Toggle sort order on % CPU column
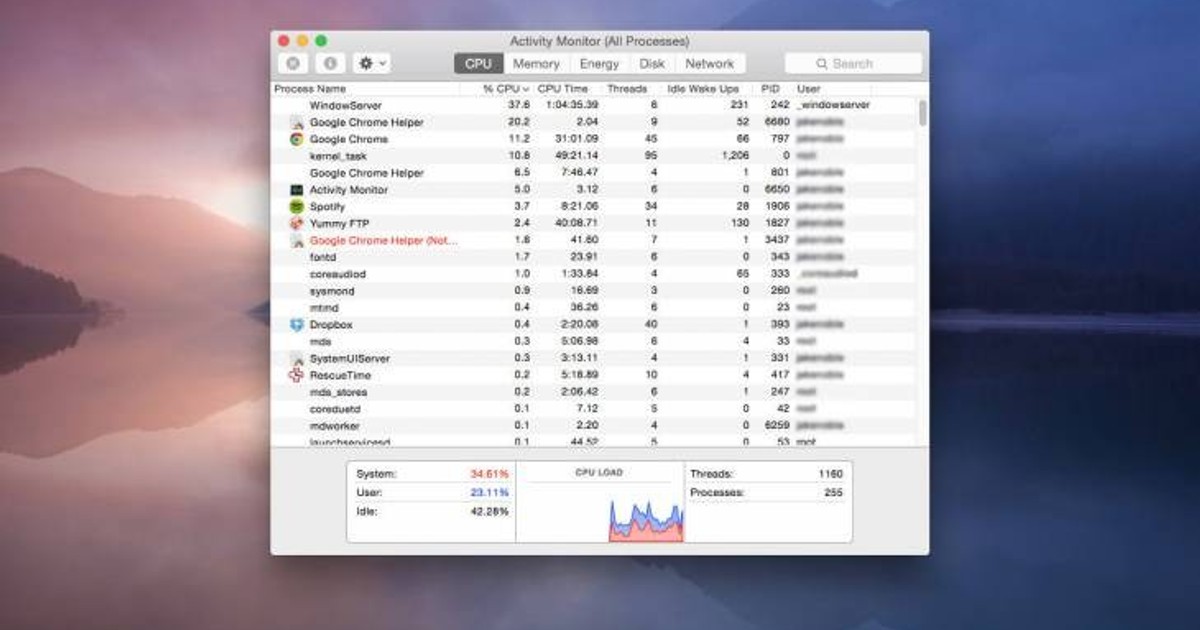The image size is (1200, 630). (505, 89)
